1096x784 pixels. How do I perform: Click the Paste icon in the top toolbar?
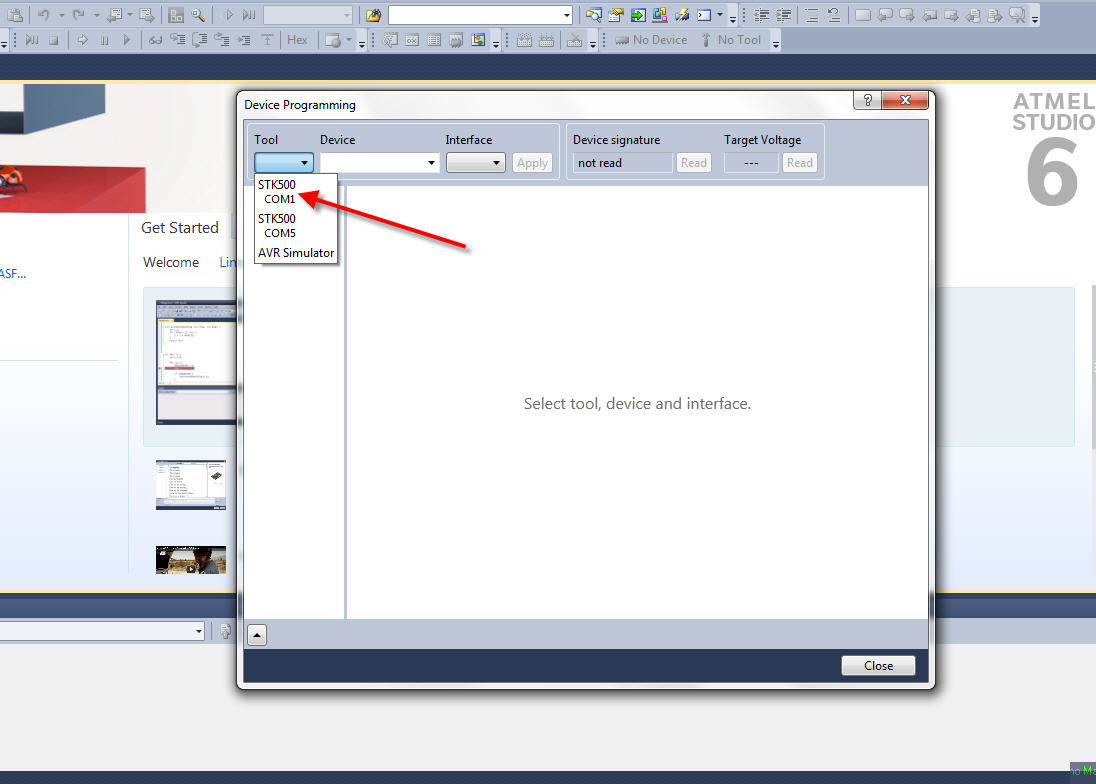click(x=15, y=15)
